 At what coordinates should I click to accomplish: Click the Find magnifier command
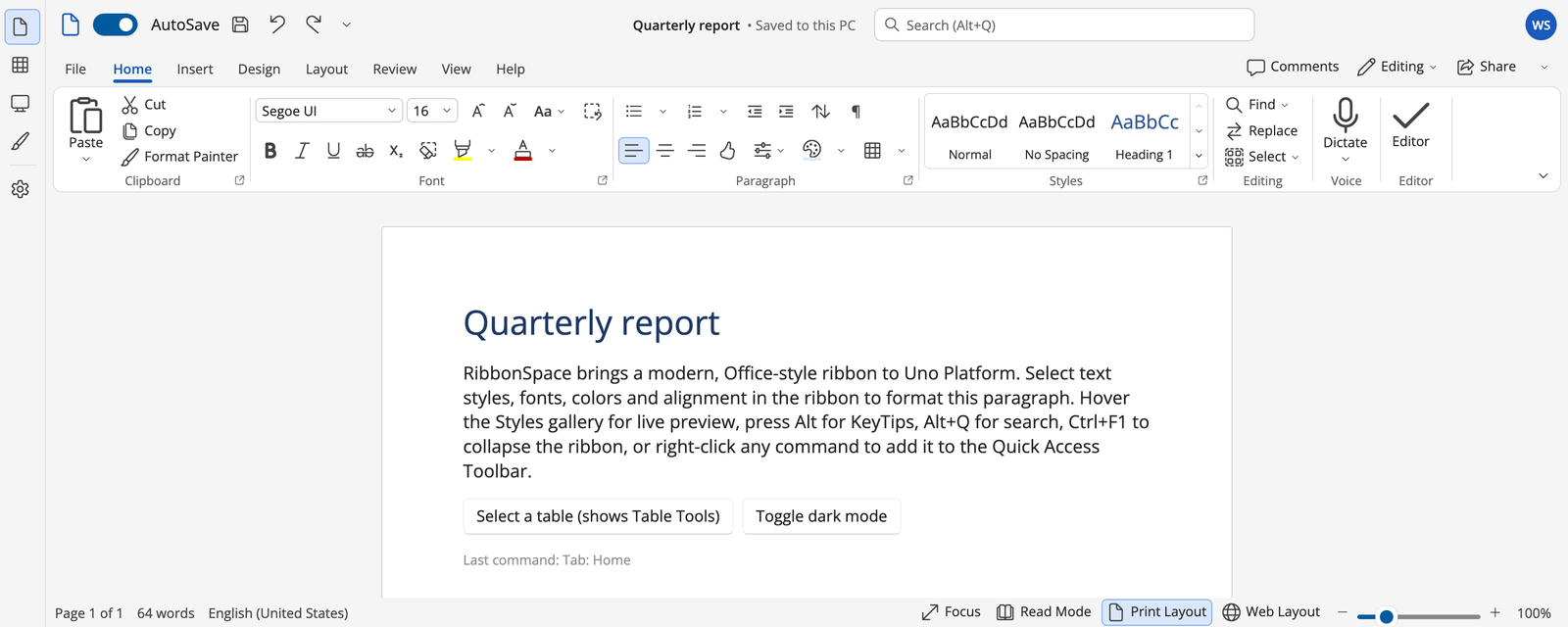pos(1257,105)
